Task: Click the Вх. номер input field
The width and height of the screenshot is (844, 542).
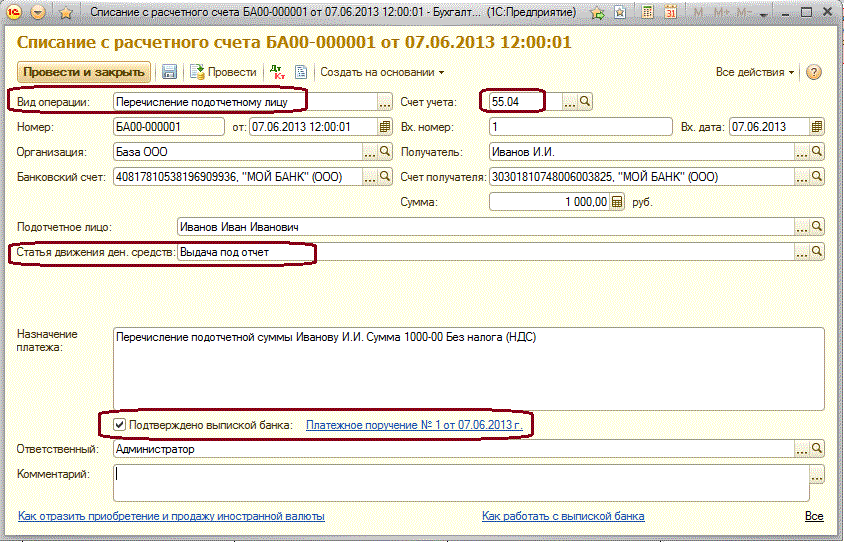Action: click(x=579, y=127)
